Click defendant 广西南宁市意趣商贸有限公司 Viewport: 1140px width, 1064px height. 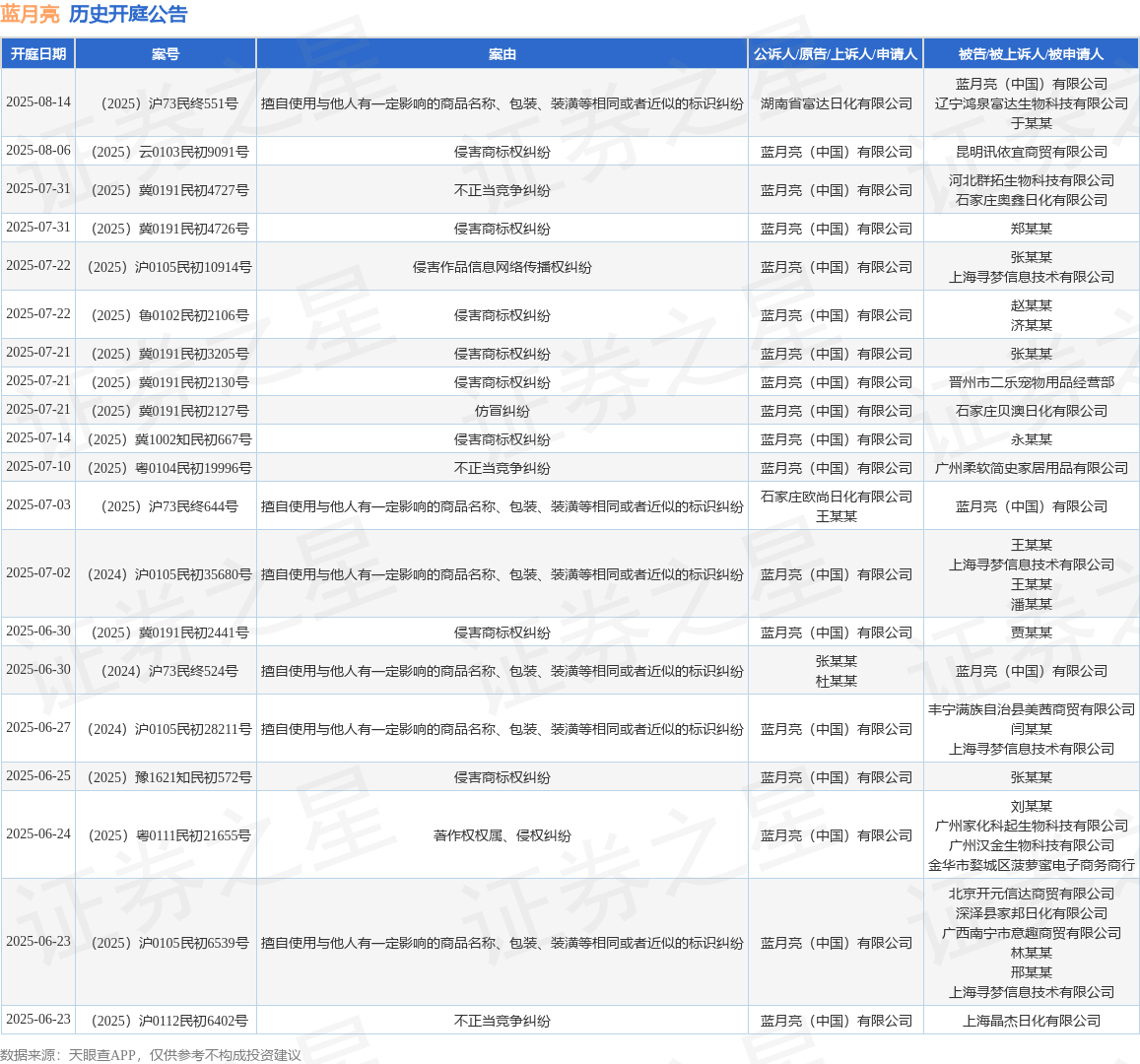pyautogui.click(x=1031, y=933)
